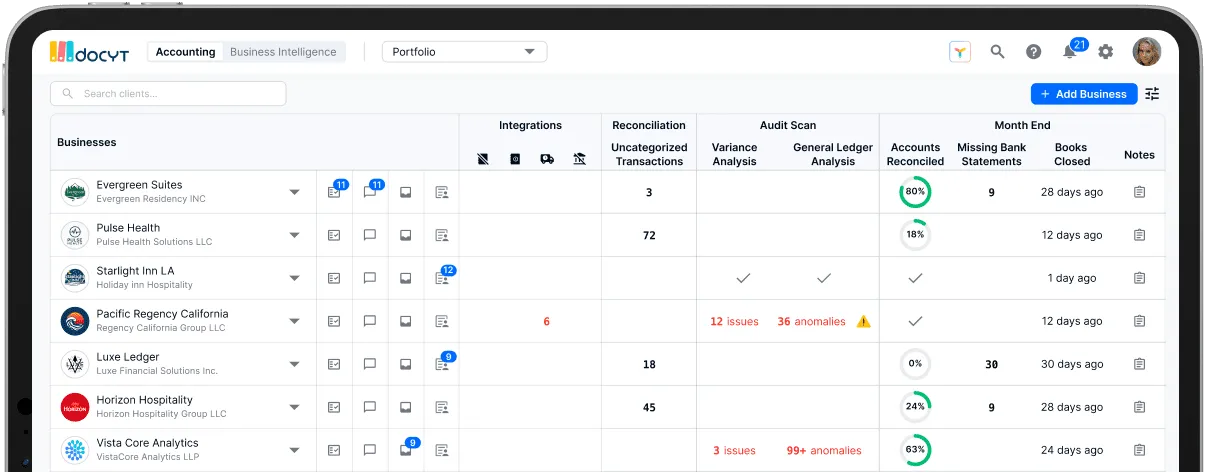Open the 12 issues link for Pacific Regency

(734, 322)
